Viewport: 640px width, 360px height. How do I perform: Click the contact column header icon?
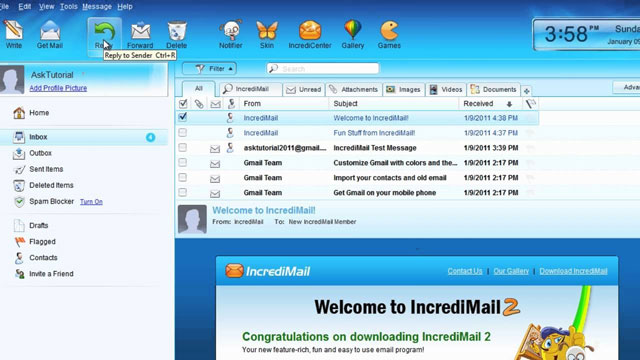[x=231, y=104]
